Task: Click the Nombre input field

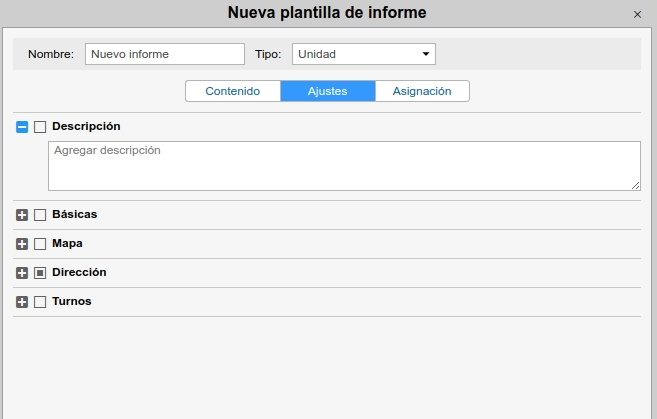Action: 165,54
